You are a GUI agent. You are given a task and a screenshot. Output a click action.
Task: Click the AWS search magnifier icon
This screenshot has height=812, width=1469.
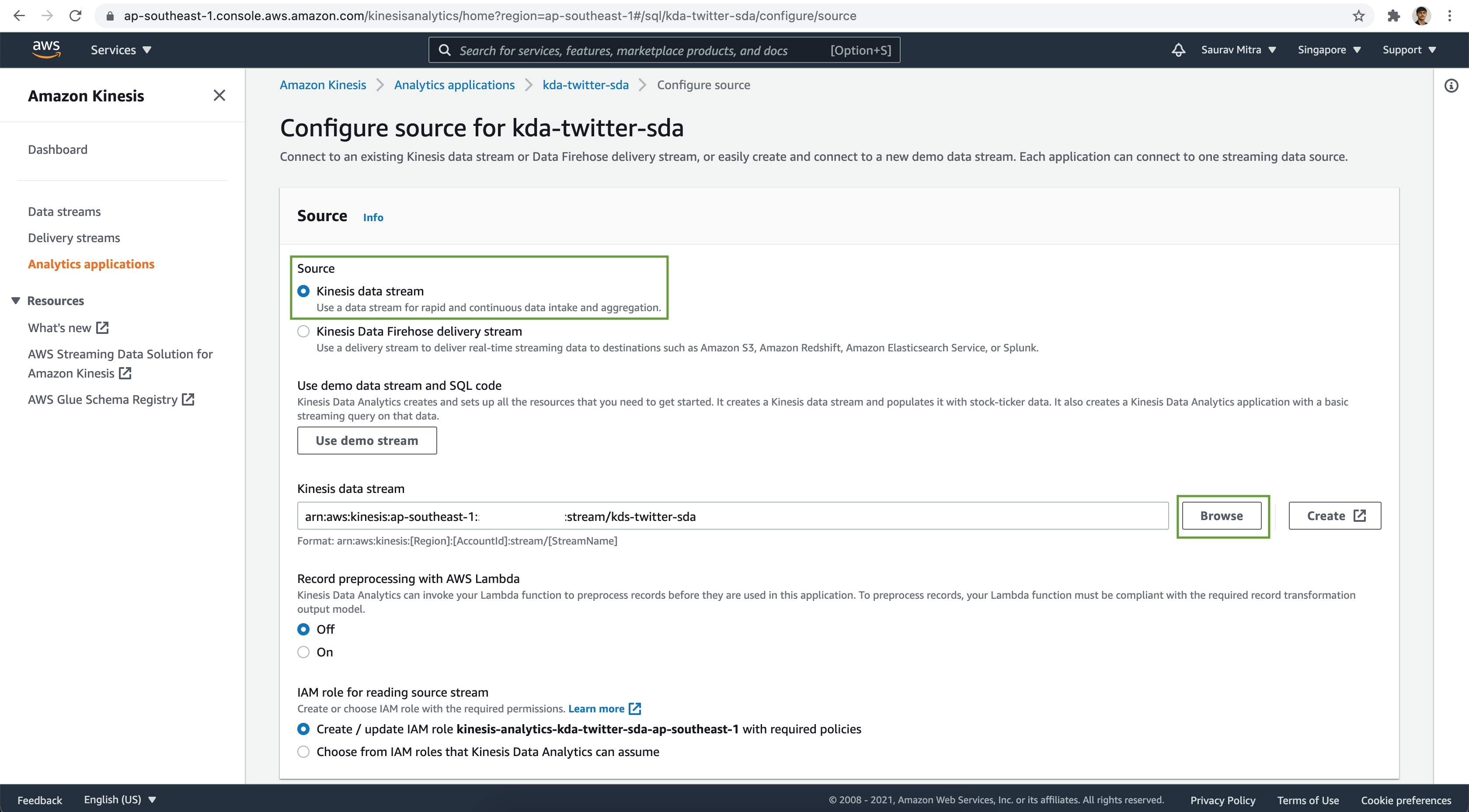(x=445, y=50)
